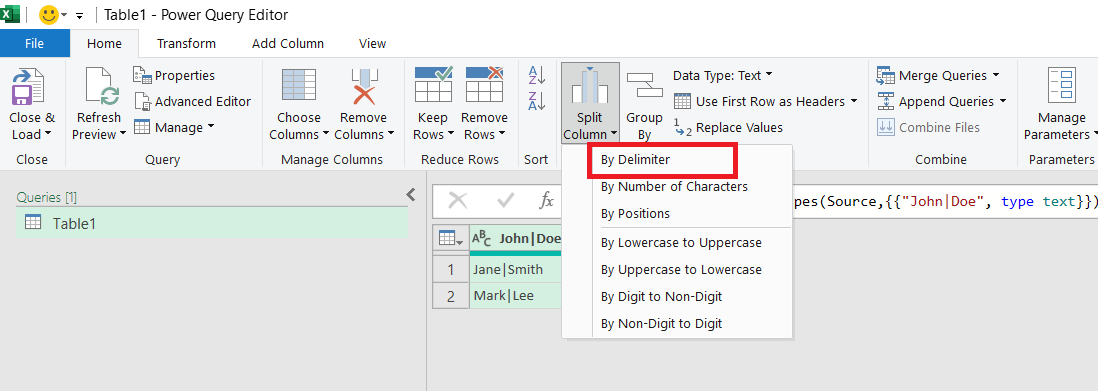Choose By Number of Characters
Screen dimensions: 1098x391
[x=674, y=186]
